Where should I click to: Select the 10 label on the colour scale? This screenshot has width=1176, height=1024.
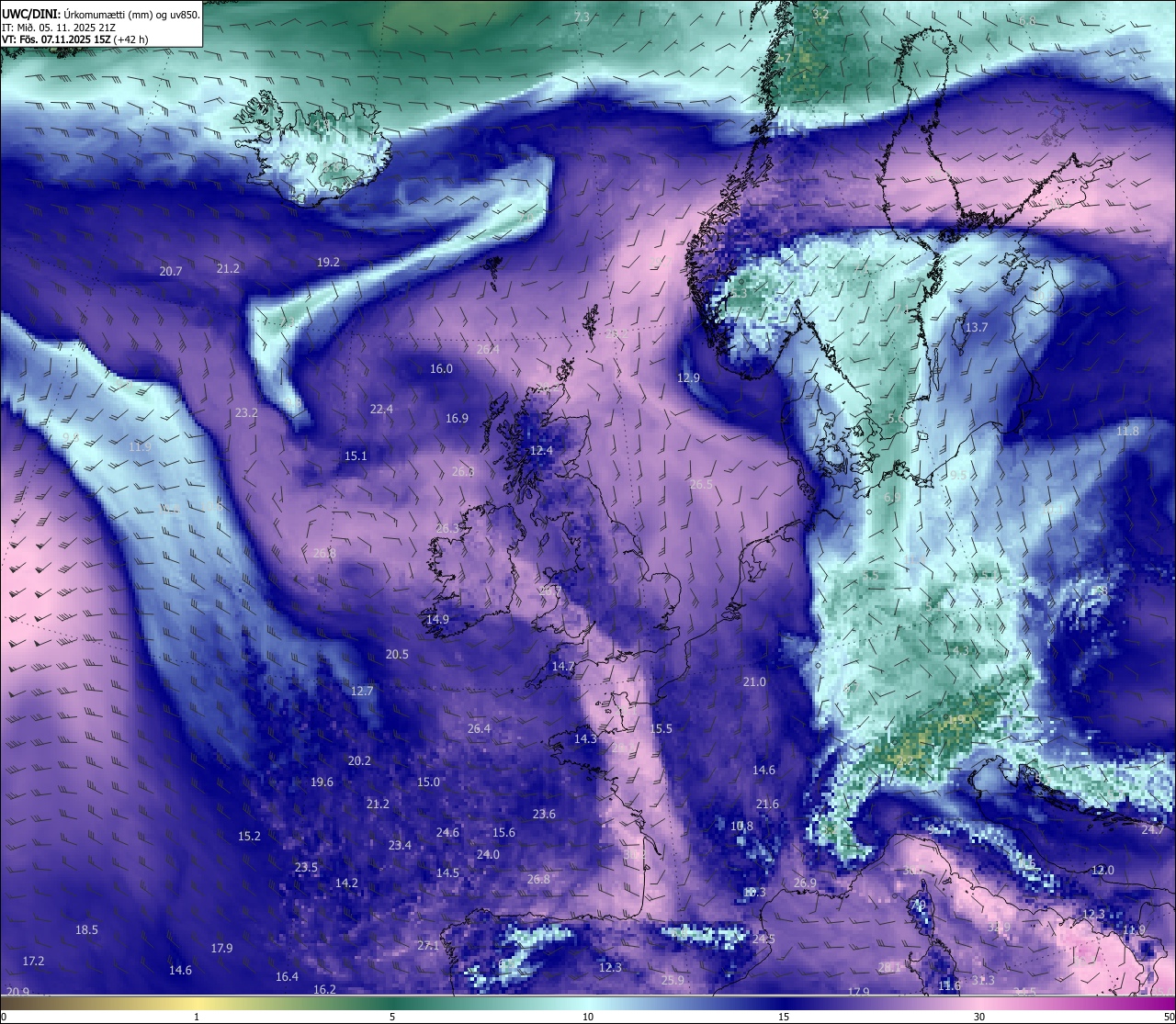(x=588, y=1017)
